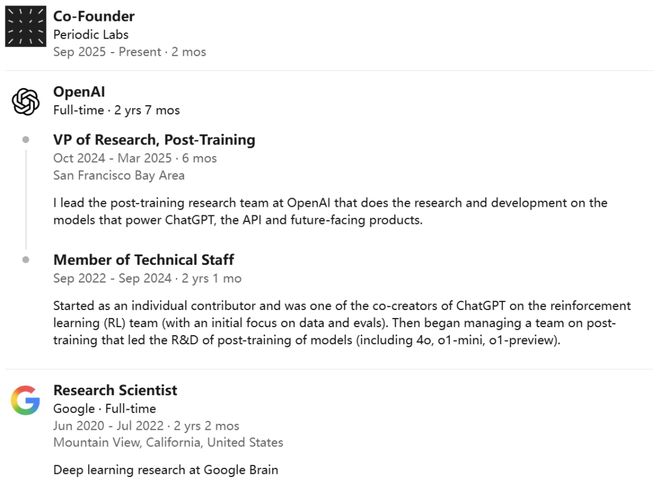Open the Co-Founder position title
The image size is (660, 485).
pos(94,16)
